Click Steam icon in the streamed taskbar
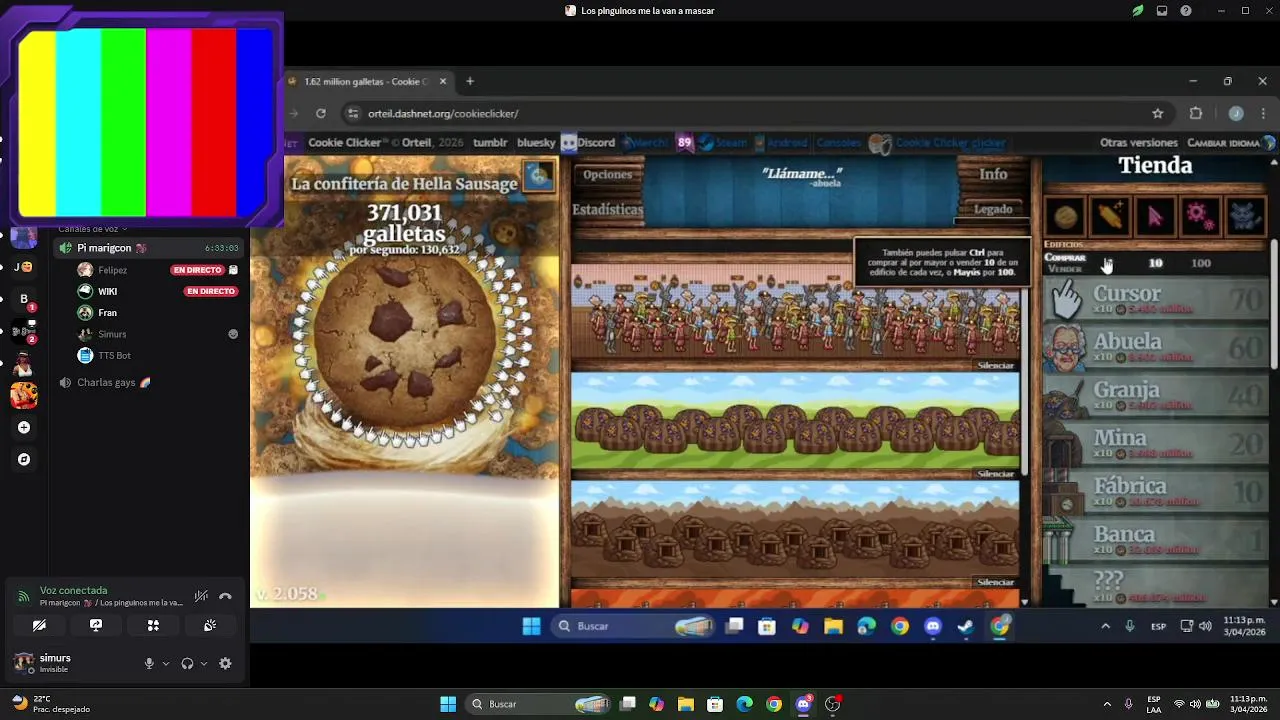The image size is (1280, 720). click(x=966, y=626)
